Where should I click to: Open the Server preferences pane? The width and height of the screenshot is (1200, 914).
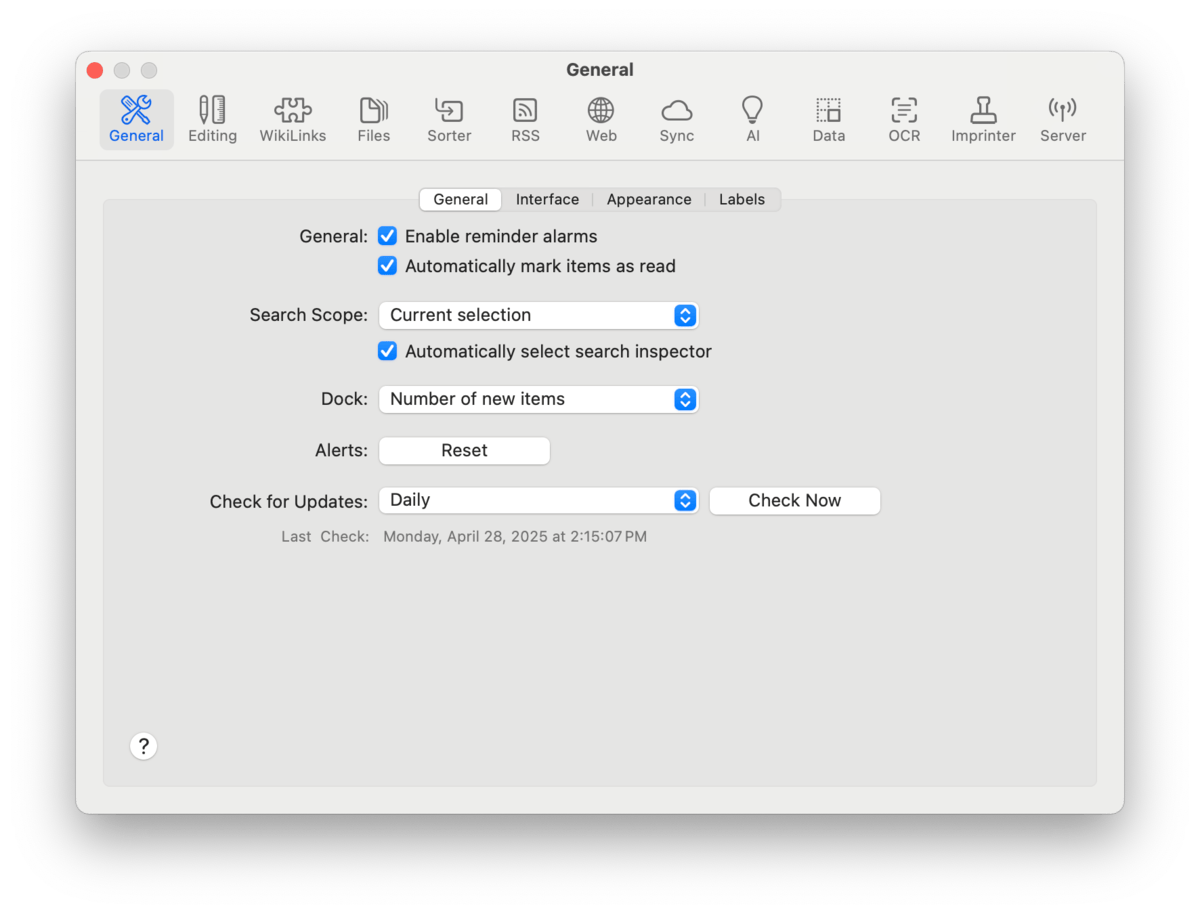1062,119
